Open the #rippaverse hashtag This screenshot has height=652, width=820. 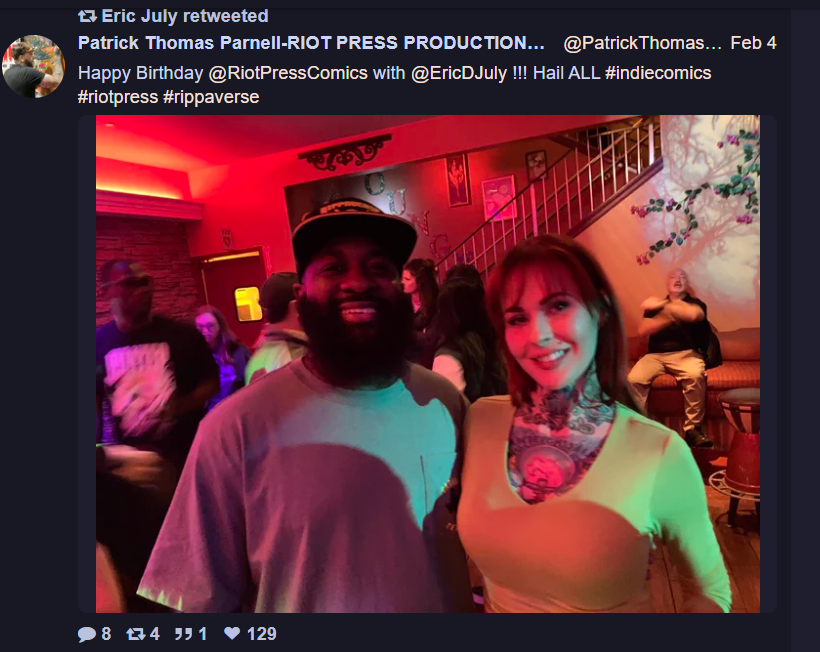pyautogui.click(x=211, y=97)
